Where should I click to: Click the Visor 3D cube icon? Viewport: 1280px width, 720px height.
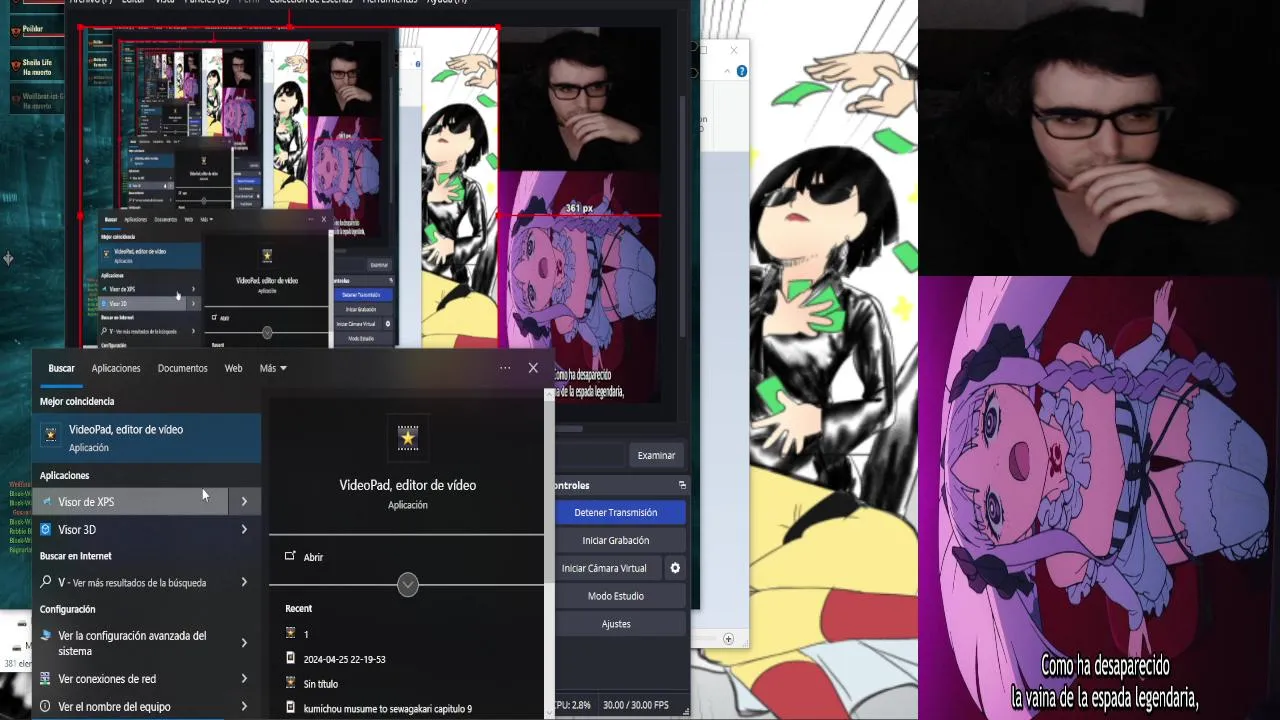tap(46, 529)
